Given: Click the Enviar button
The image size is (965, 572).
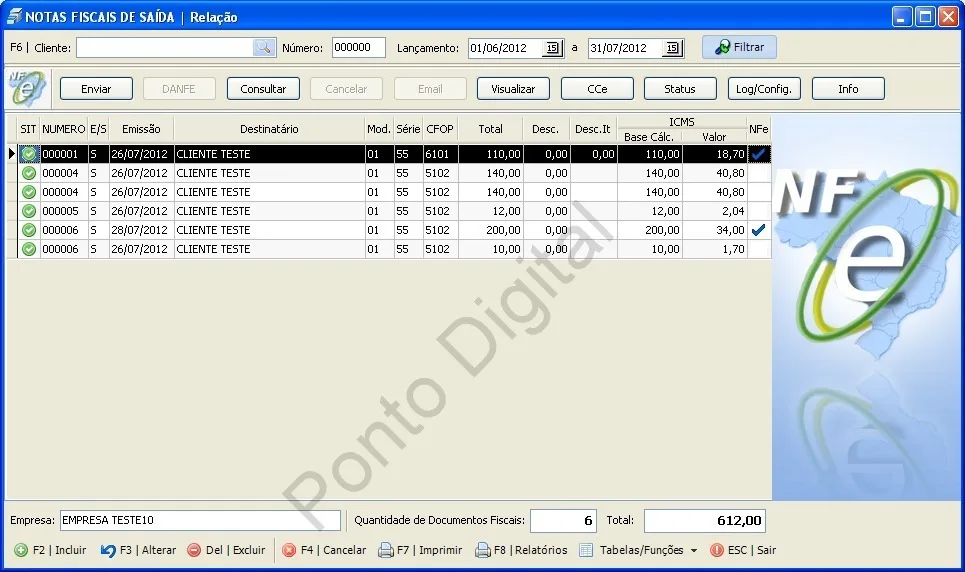Looking at the screenshot, I should click(96, 89).
